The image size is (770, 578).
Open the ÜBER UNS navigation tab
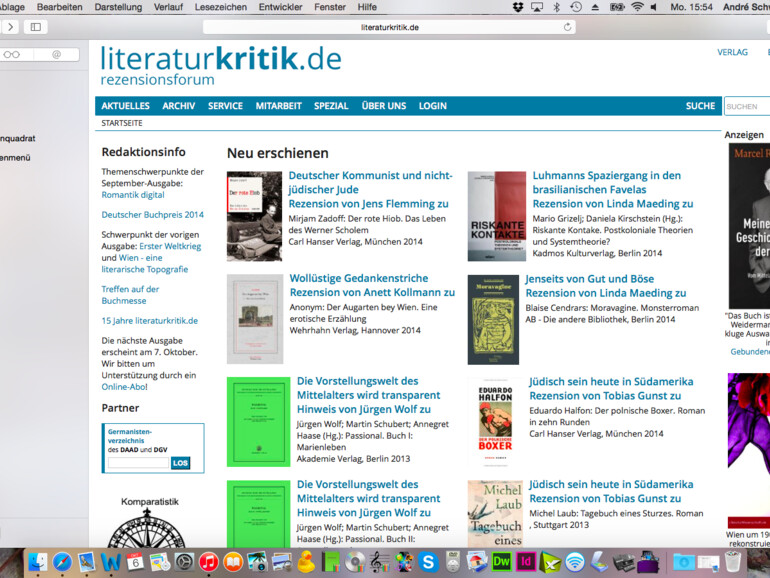point(384,106)
